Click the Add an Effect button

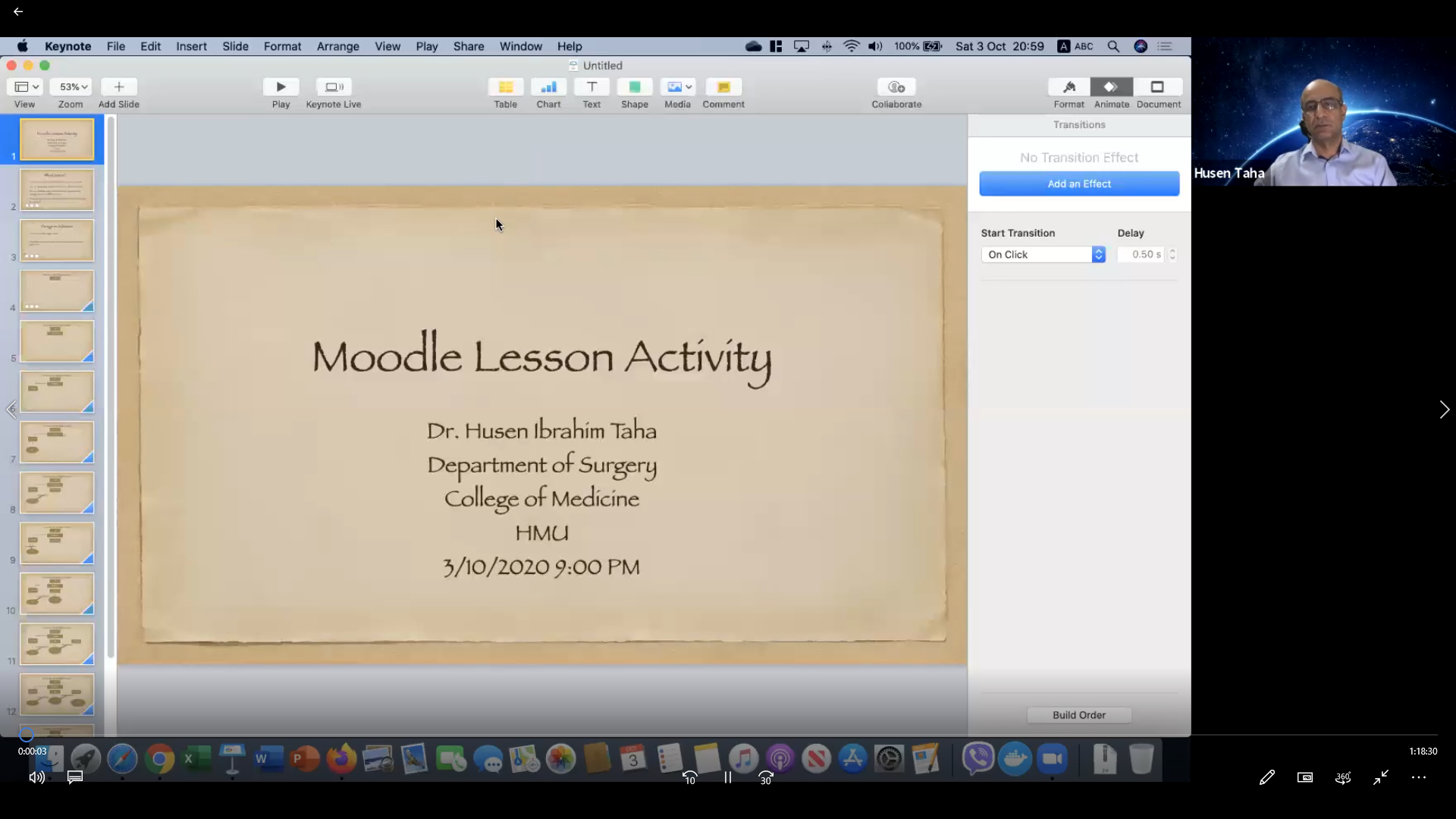[1079, 184]
